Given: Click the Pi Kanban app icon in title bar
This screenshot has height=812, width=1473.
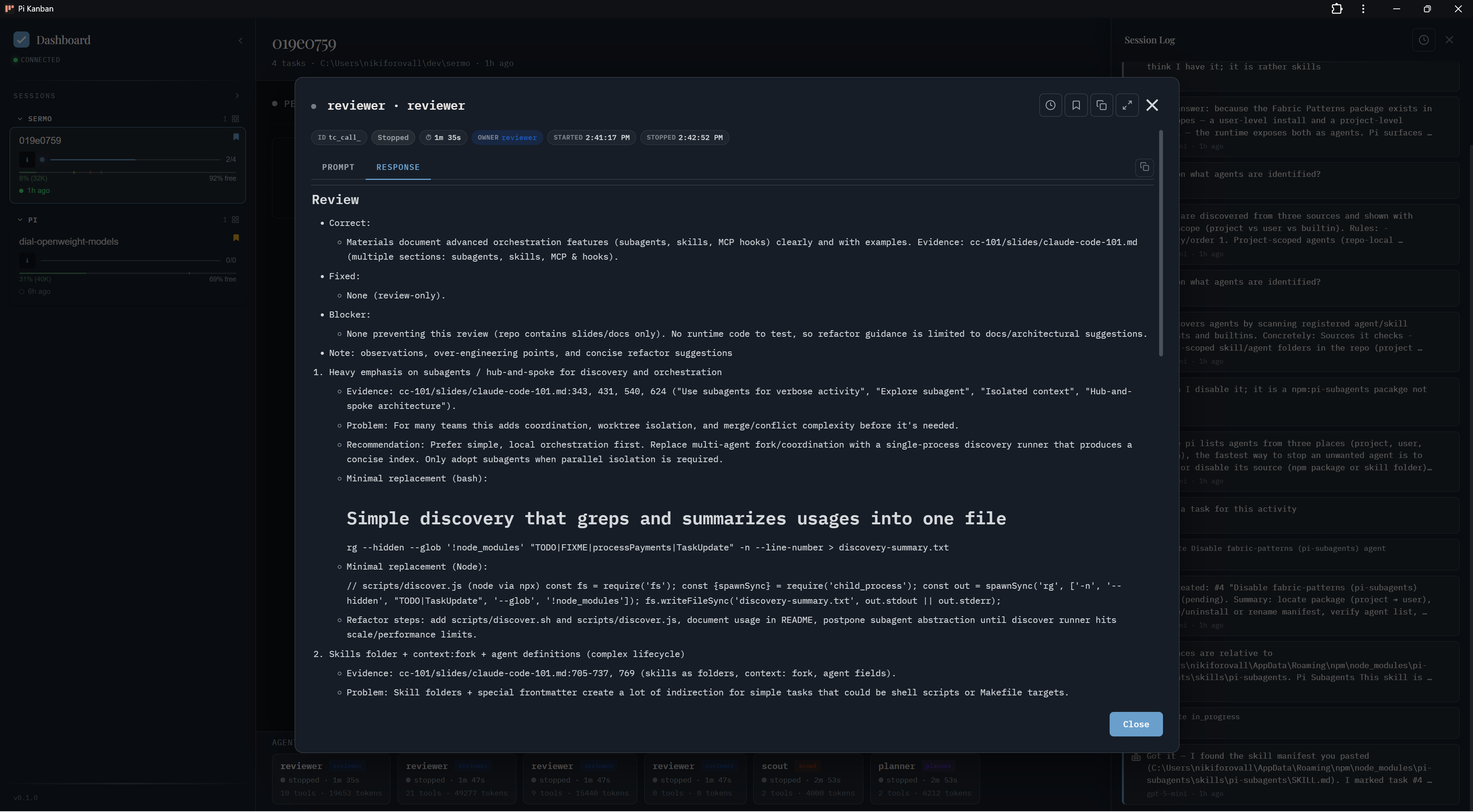Looking at the screenshot, I should click(8, 8).
